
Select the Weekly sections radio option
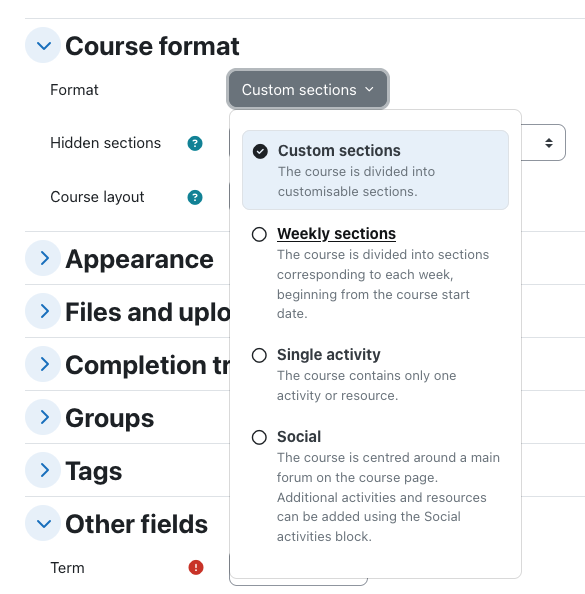[259, 234]
